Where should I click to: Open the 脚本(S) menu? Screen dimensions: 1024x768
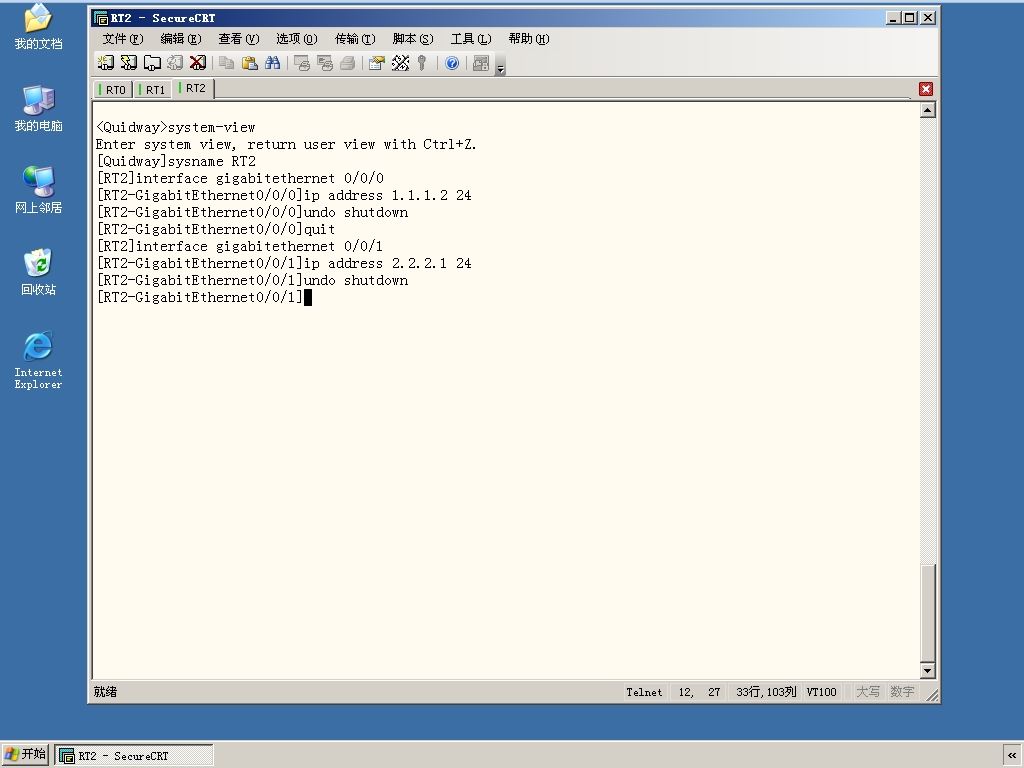tap(413, 39)
